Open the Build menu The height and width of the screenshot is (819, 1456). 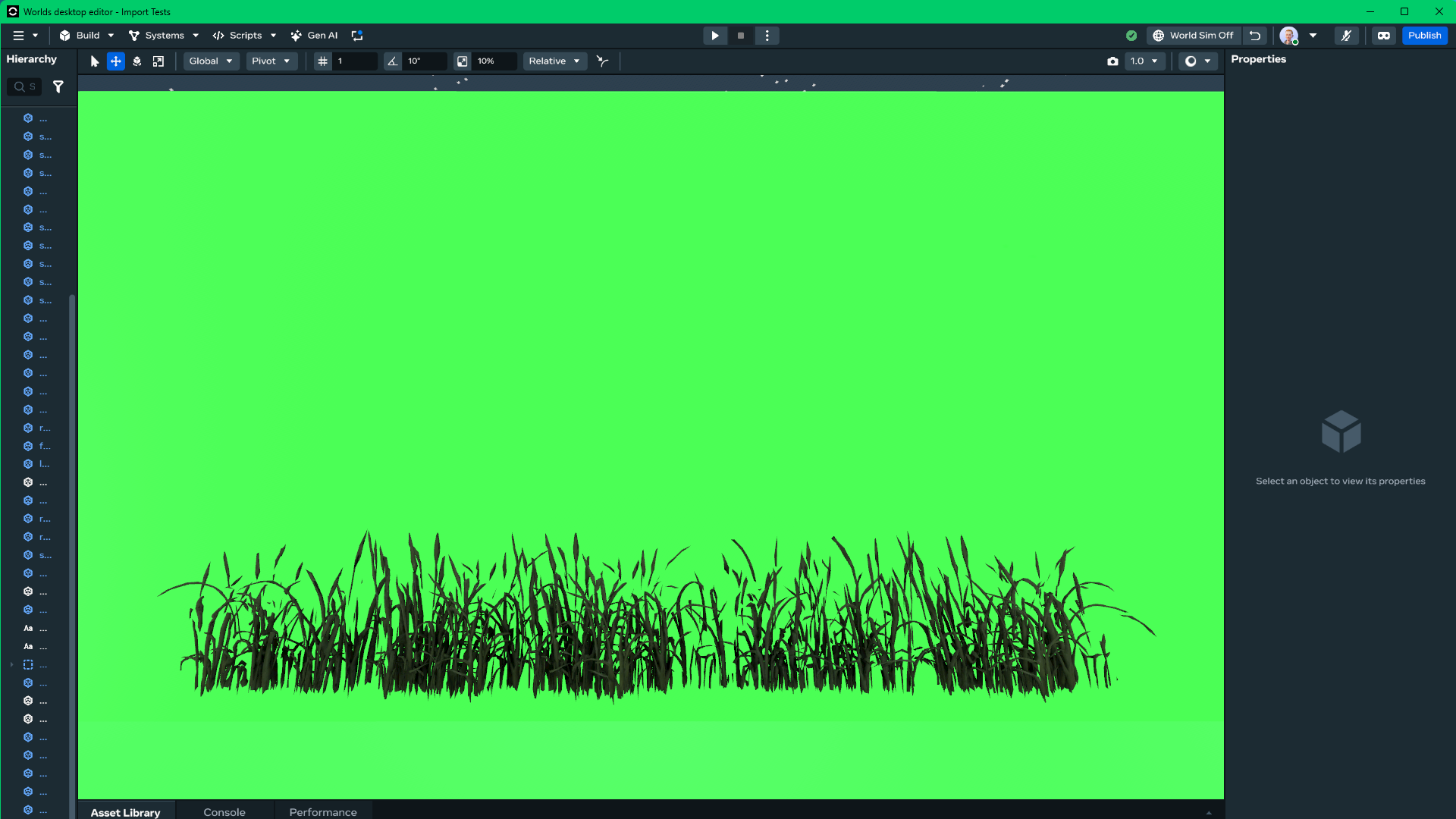[87, 36]
